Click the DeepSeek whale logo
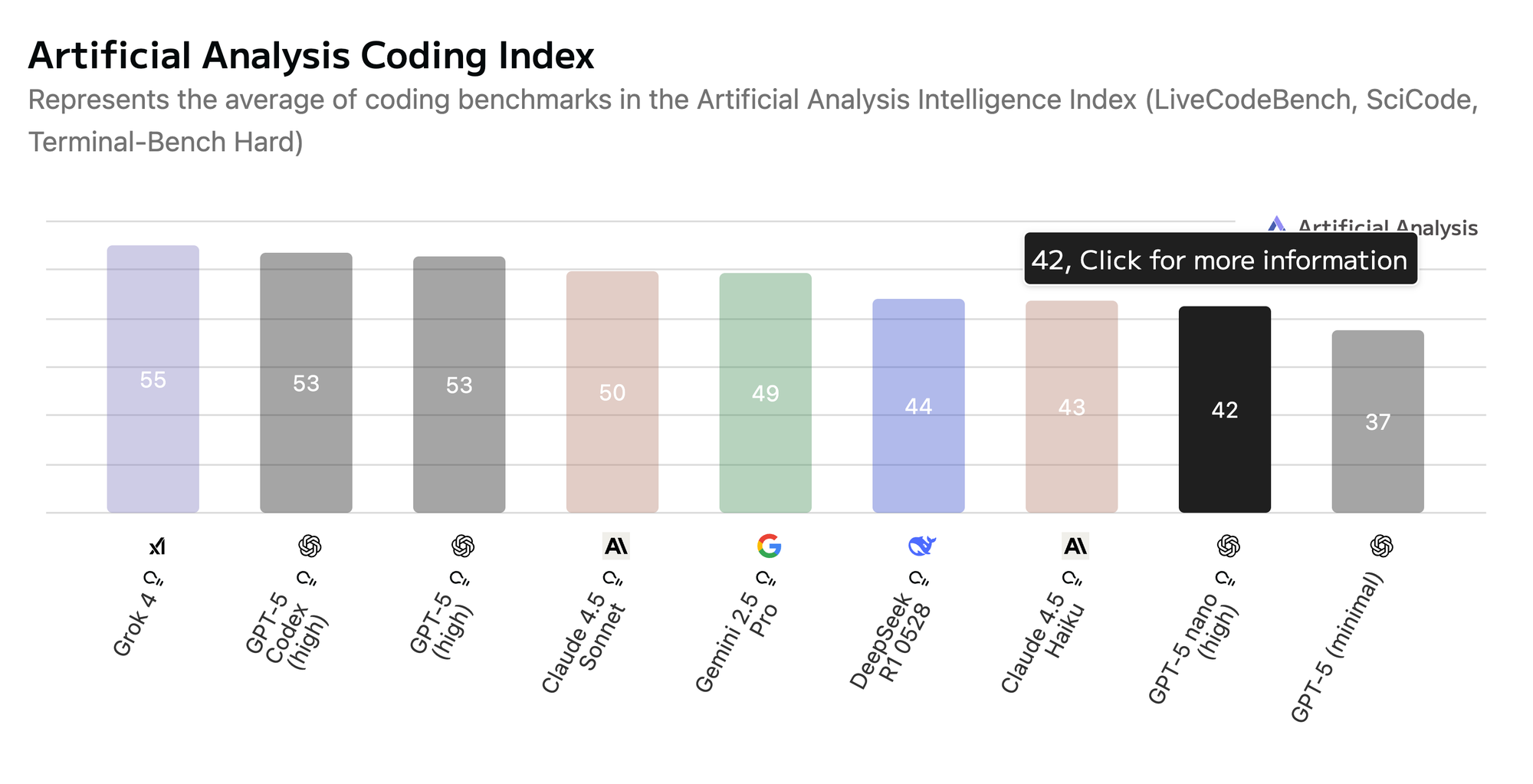Image resolution: width=1533 pixels, height=784 pixels. tap(922, 546)
